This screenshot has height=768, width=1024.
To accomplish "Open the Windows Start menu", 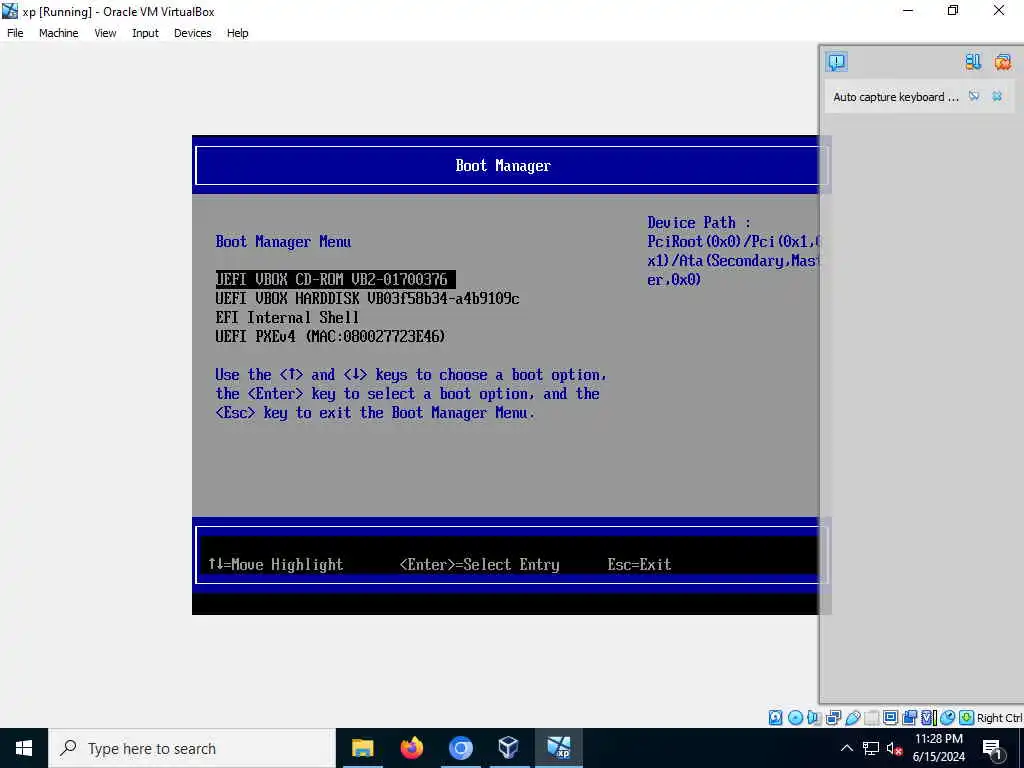I will (24, 748).
